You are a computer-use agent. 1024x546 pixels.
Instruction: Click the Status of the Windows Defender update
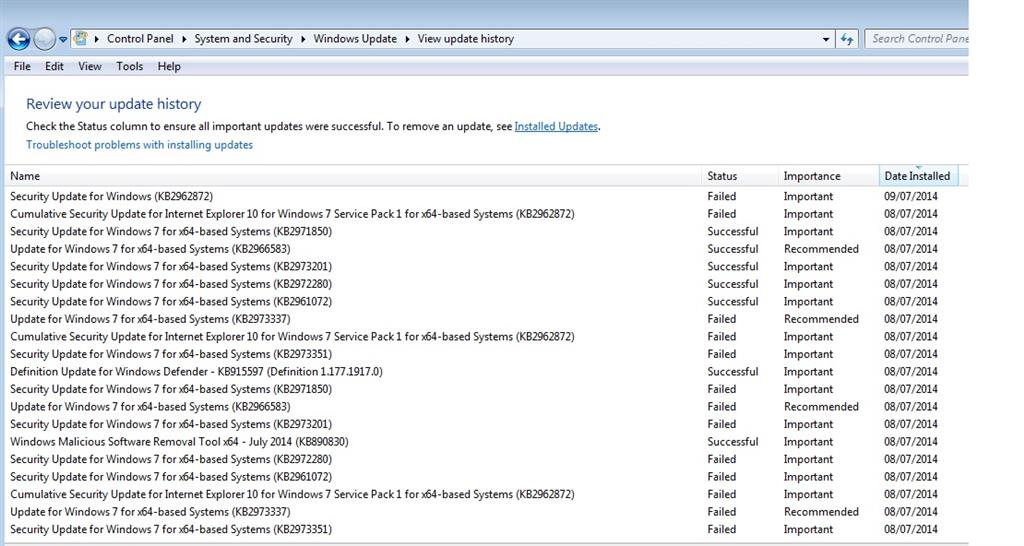tap(733, 372)
